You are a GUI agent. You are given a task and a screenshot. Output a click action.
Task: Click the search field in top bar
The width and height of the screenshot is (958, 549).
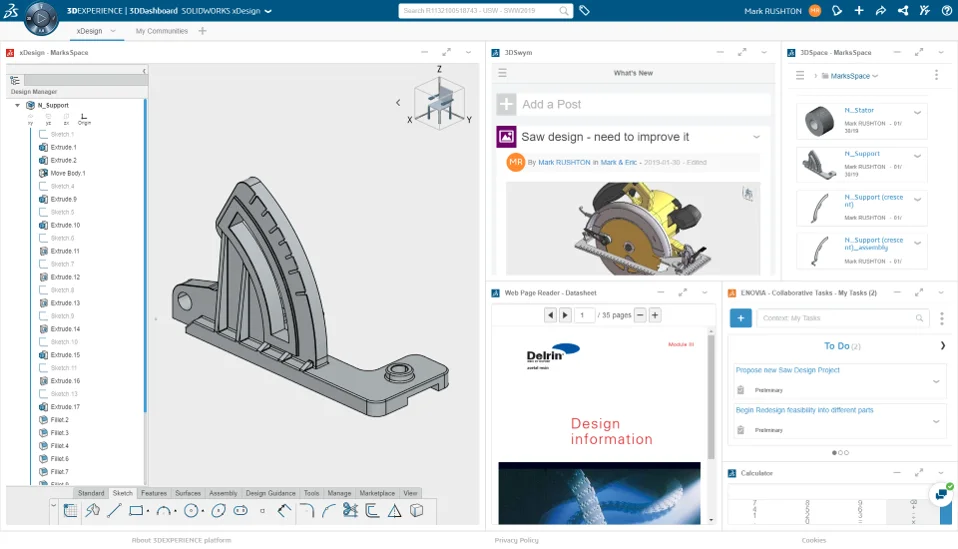pos(478,11)
